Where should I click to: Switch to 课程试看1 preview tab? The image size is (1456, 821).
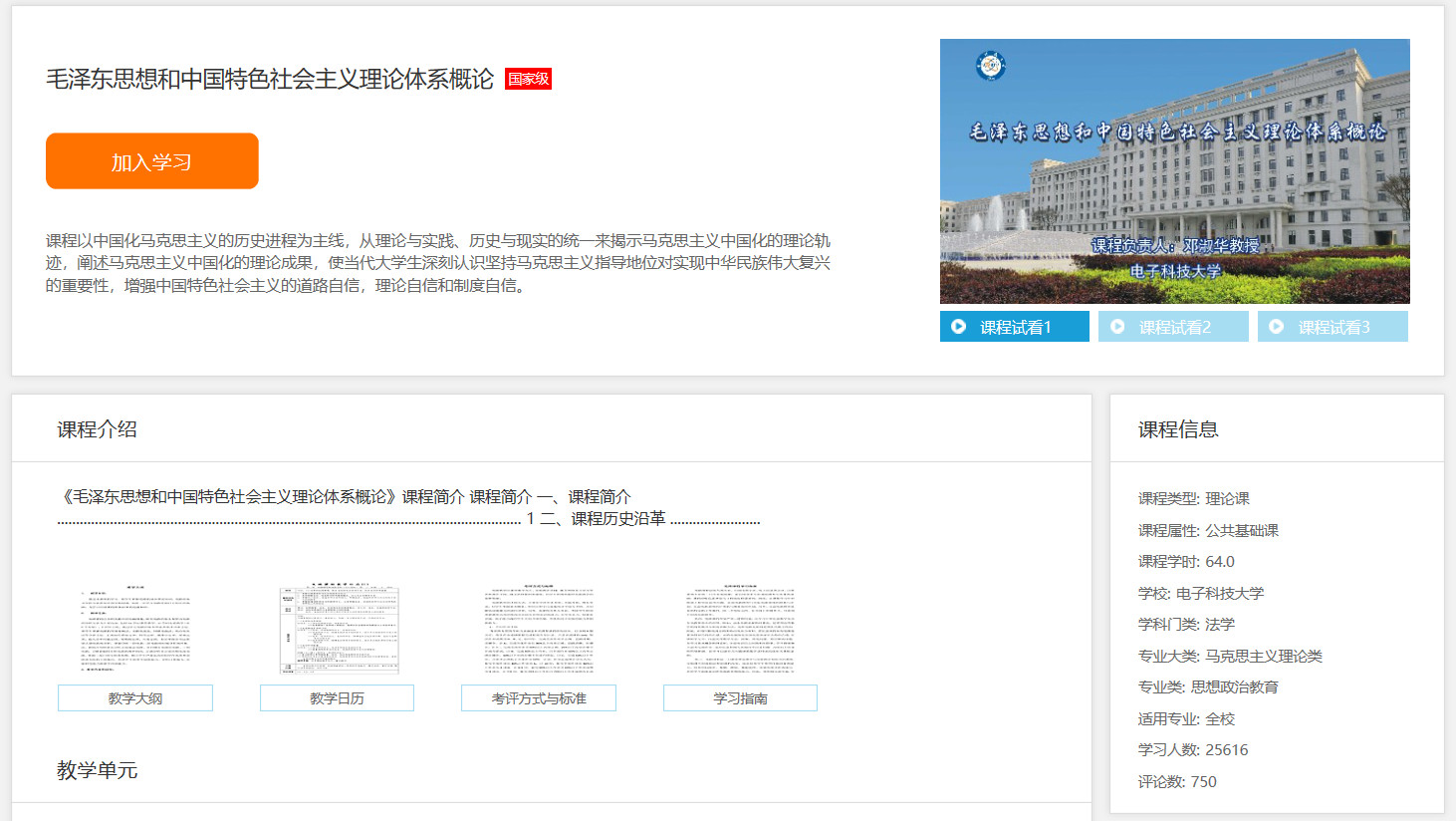[1015, 327]
